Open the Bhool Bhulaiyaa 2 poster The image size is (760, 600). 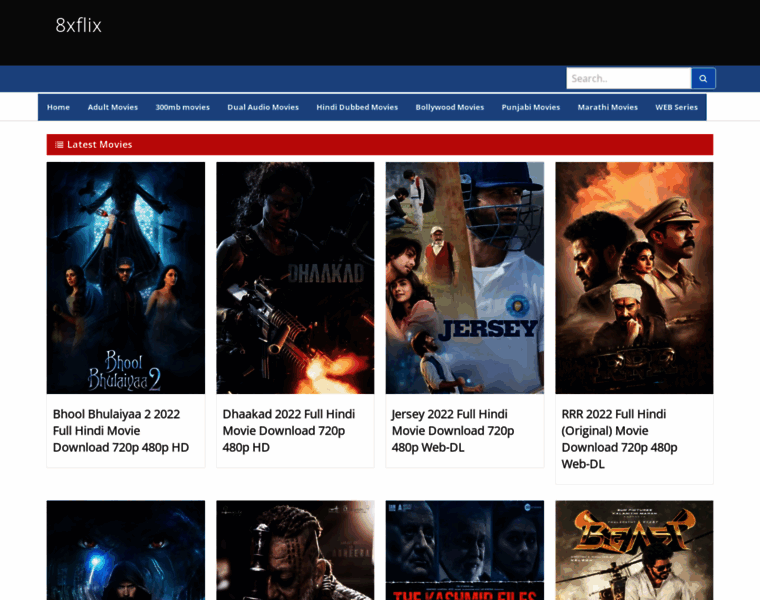click(126, 278)
